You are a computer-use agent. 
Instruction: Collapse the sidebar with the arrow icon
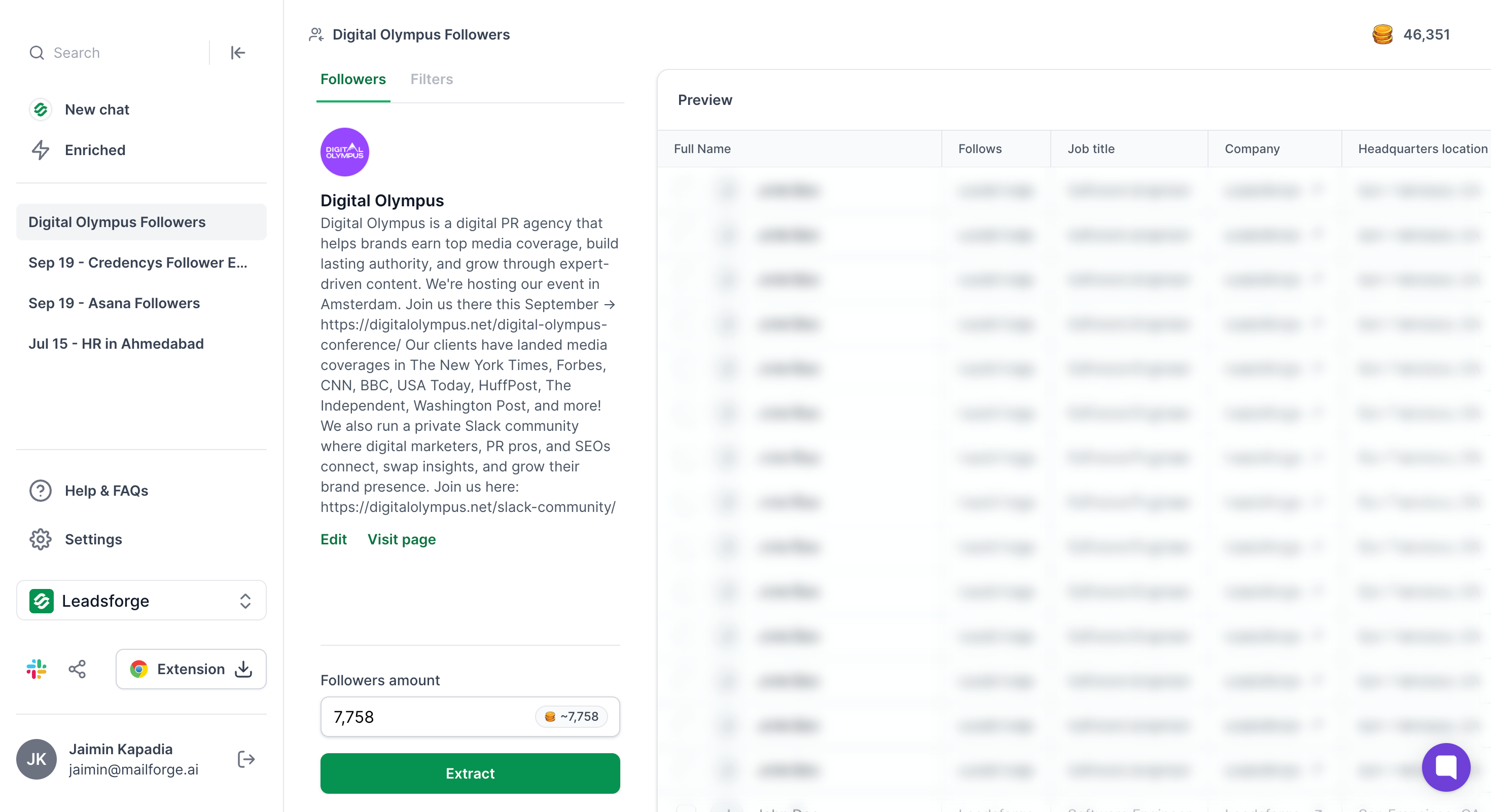pos(238,53)
